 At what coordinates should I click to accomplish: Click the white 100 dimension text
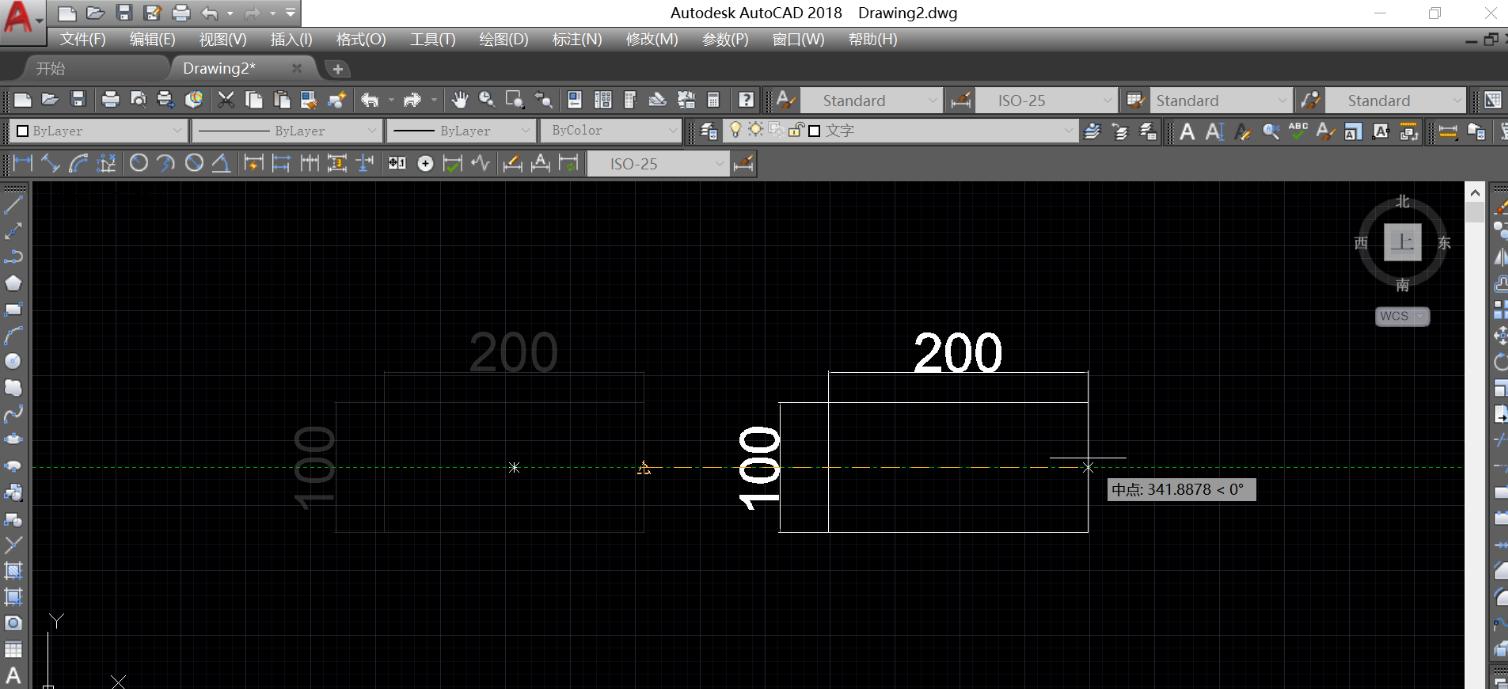click(760, 467)
